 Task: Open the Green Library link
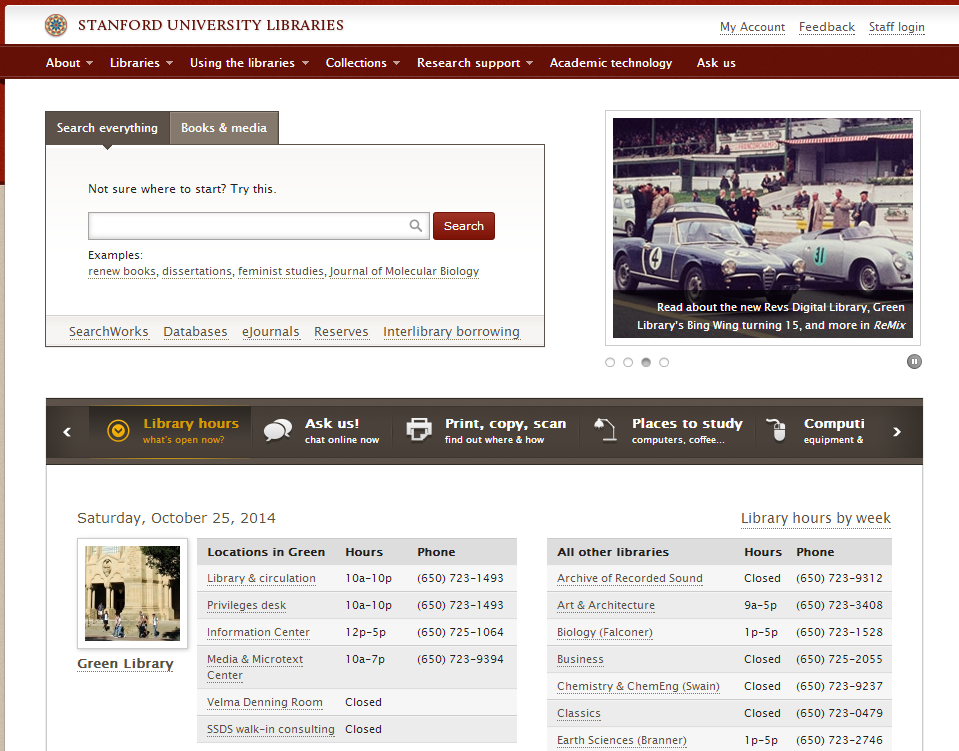coord(125,664)
